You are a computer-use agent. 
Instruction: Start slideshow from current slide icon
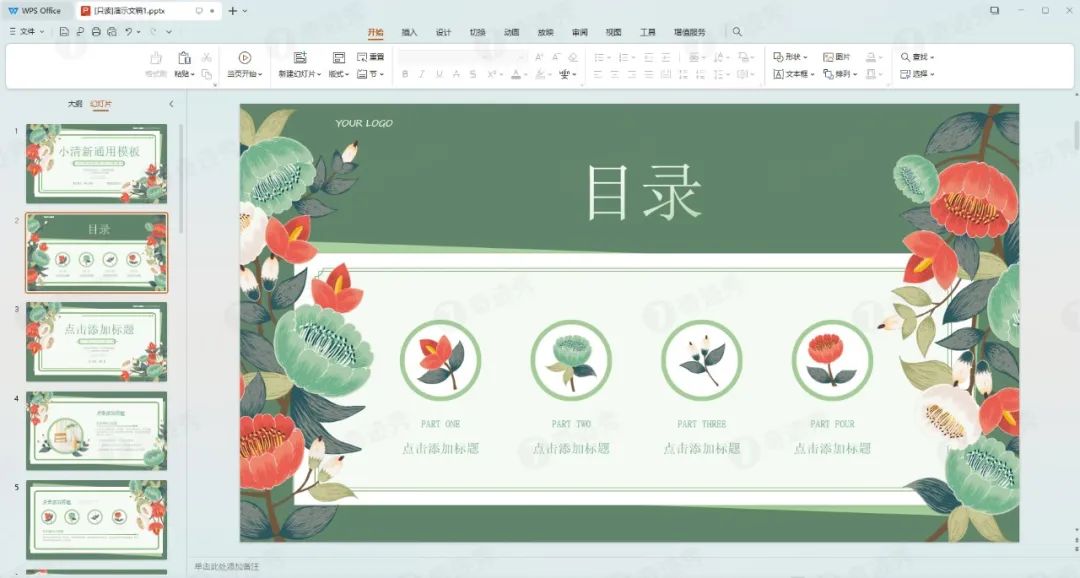245,58
